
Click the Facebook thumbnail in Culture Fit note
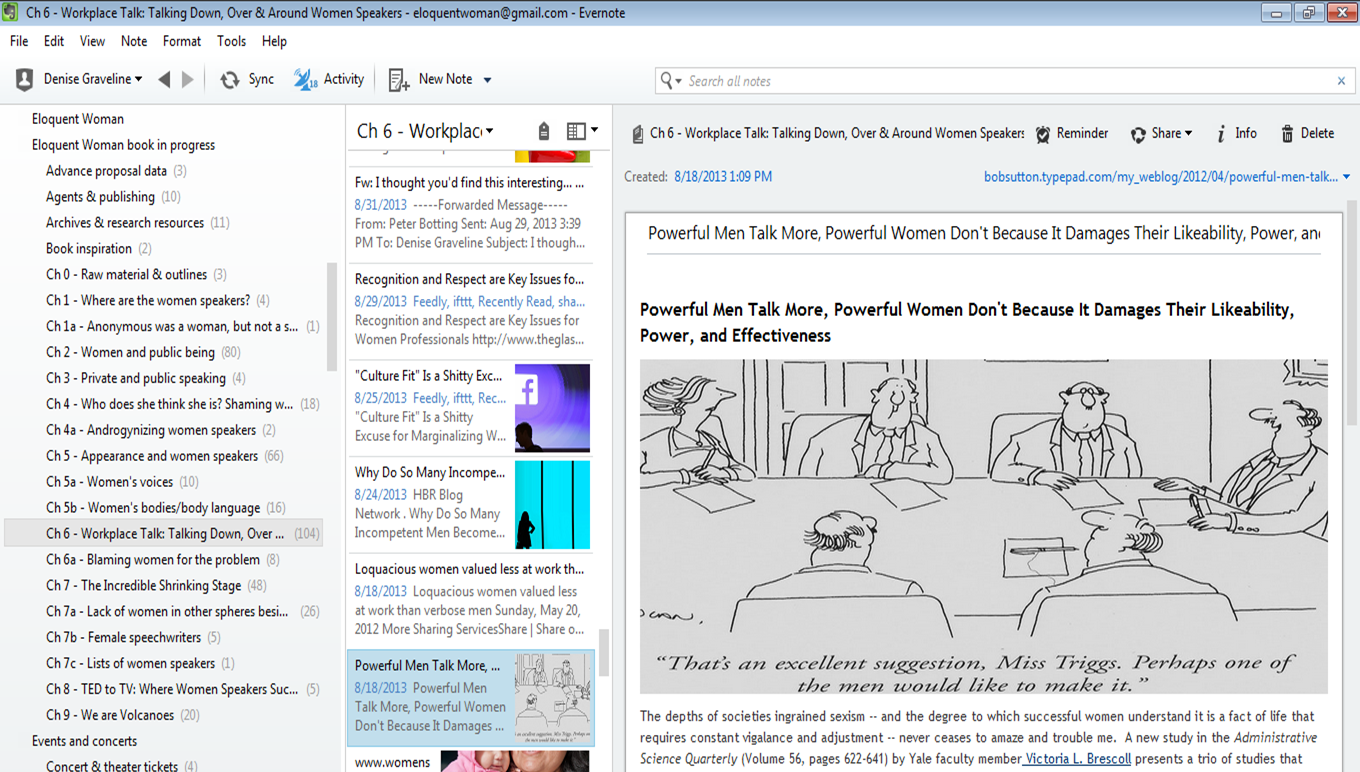[552, 408]
